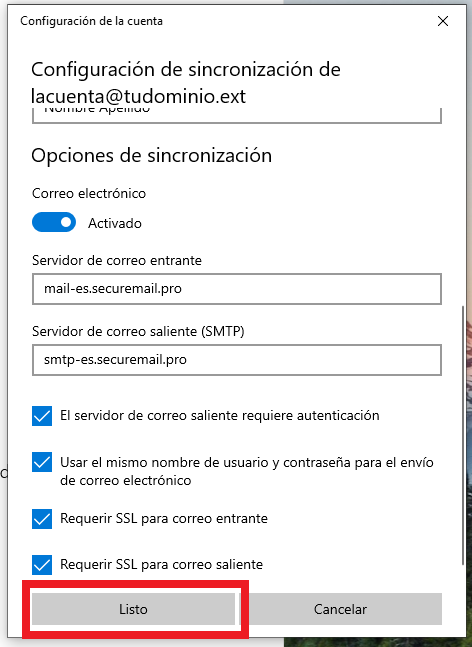Focus the Servidor de correo saliente SMTP field
The width and height of the screenshot is (472, 647).
[x=237, y=360]
